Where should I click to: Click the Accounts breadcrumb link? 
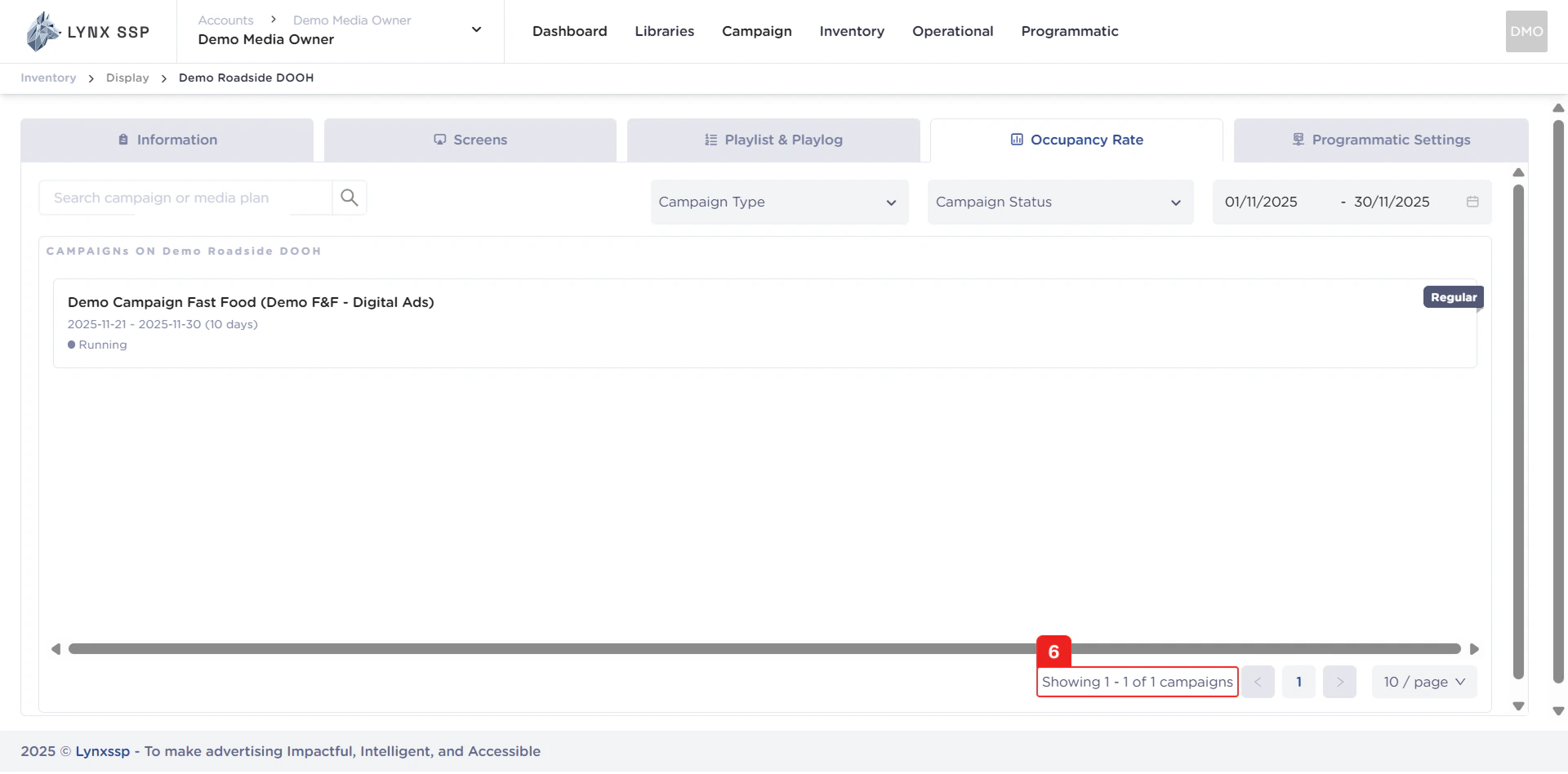point(225,20)
